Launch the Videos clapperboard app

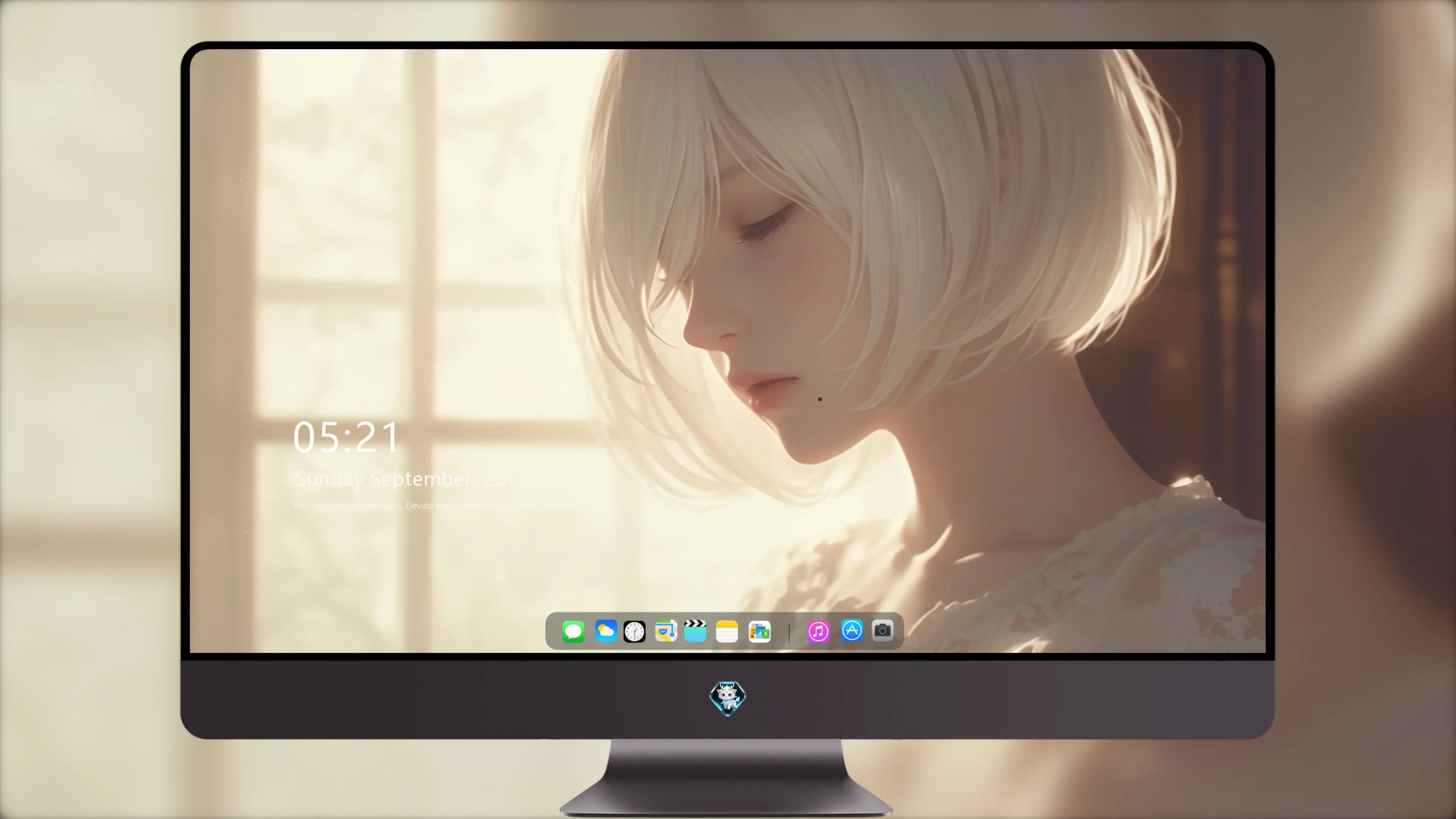tap(695, 631)
